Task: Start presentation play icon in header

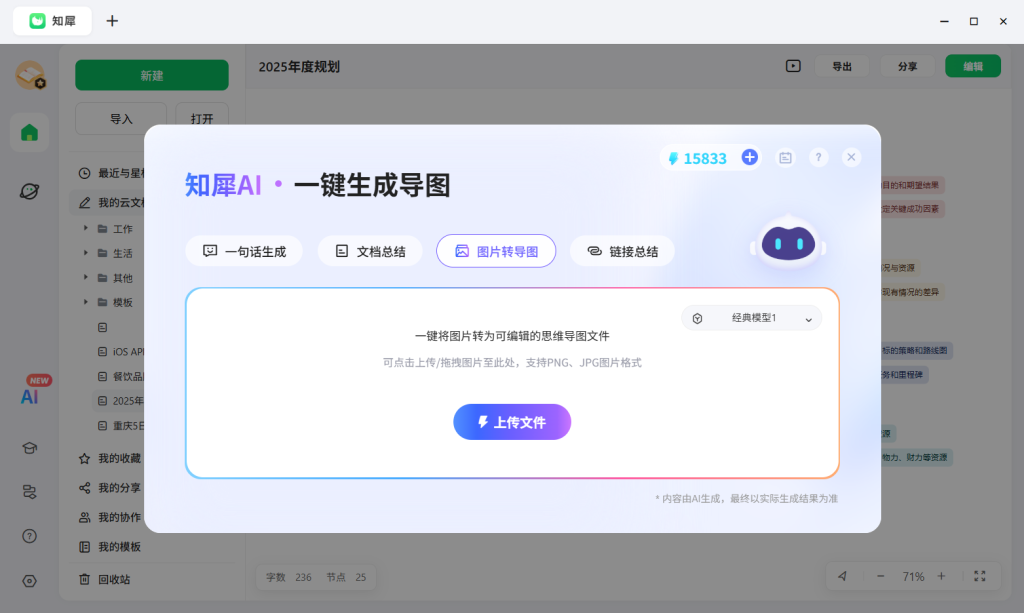Action: pyautogui.click(x=793, y=66)
